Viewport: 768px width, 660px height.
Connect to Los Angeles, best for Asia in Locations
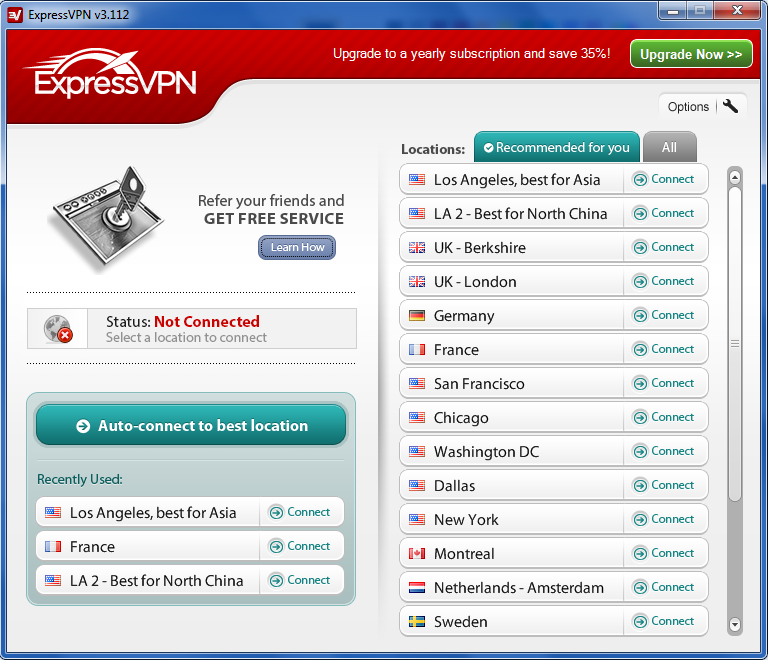tap(664, 179)
